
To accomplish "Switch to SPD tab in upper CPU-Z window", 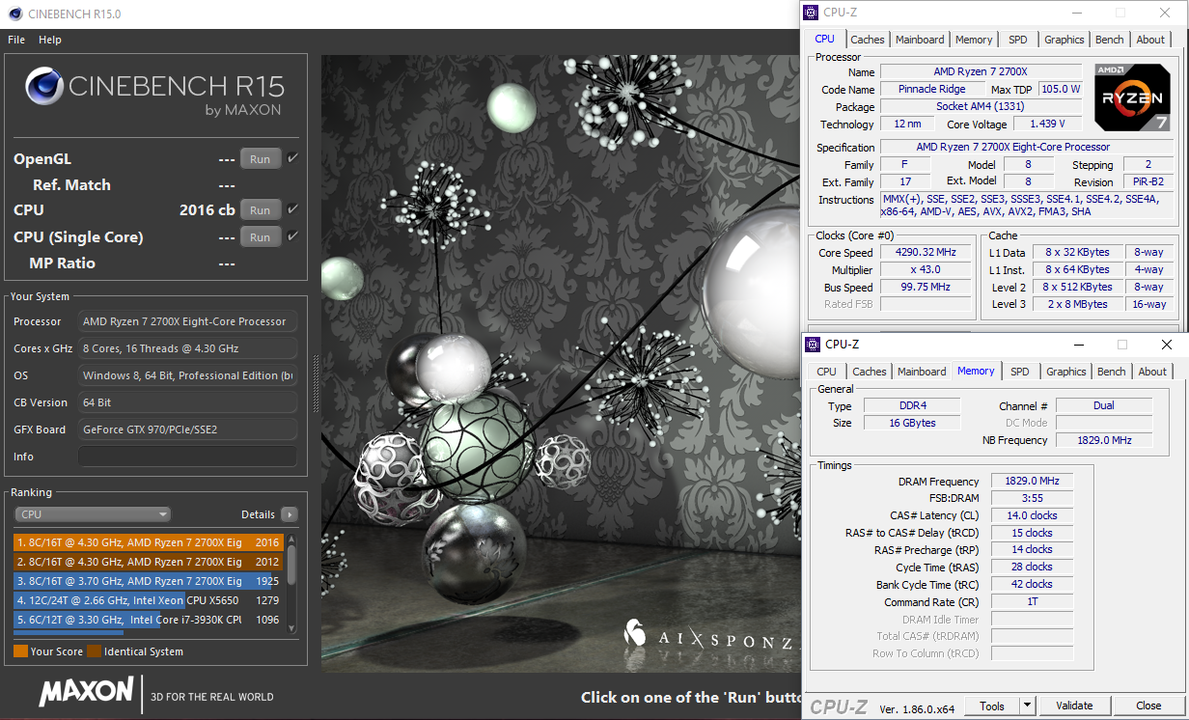I will pos(1018,39).
